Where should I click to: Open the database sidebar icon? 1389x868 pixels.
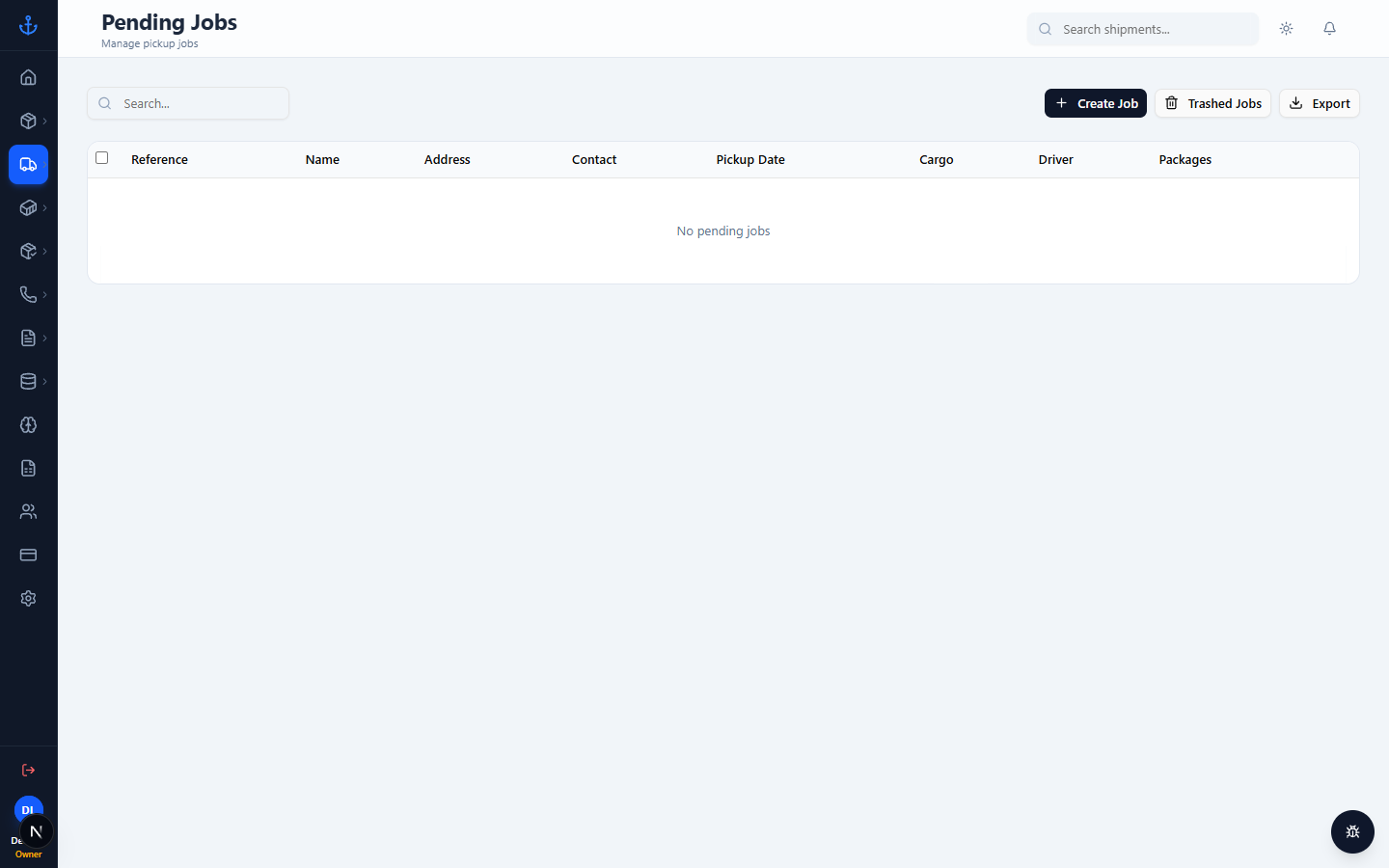[28, 381]
